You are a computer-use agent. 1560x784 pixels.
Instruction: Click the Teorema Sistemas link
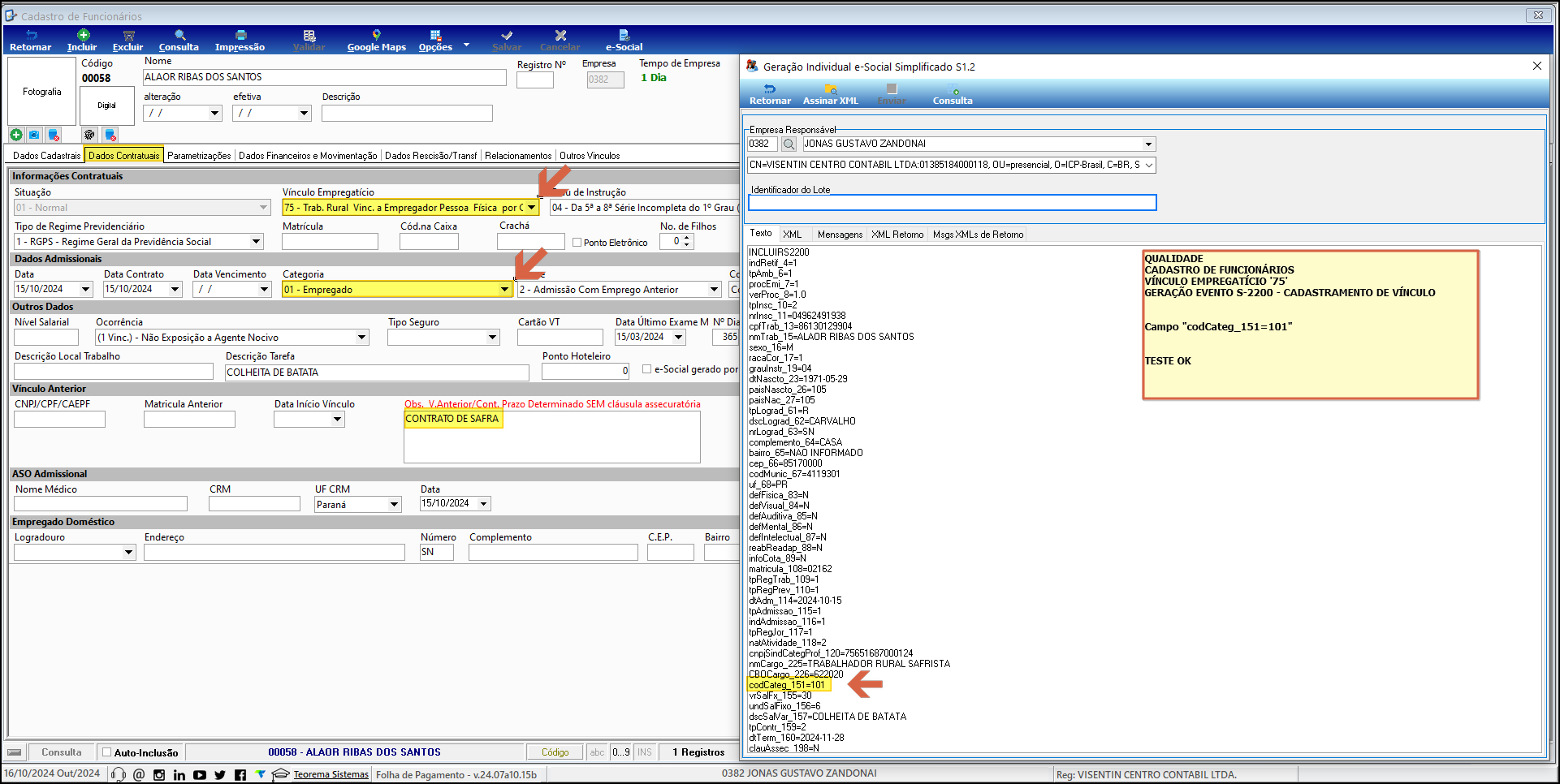(331, 774)
